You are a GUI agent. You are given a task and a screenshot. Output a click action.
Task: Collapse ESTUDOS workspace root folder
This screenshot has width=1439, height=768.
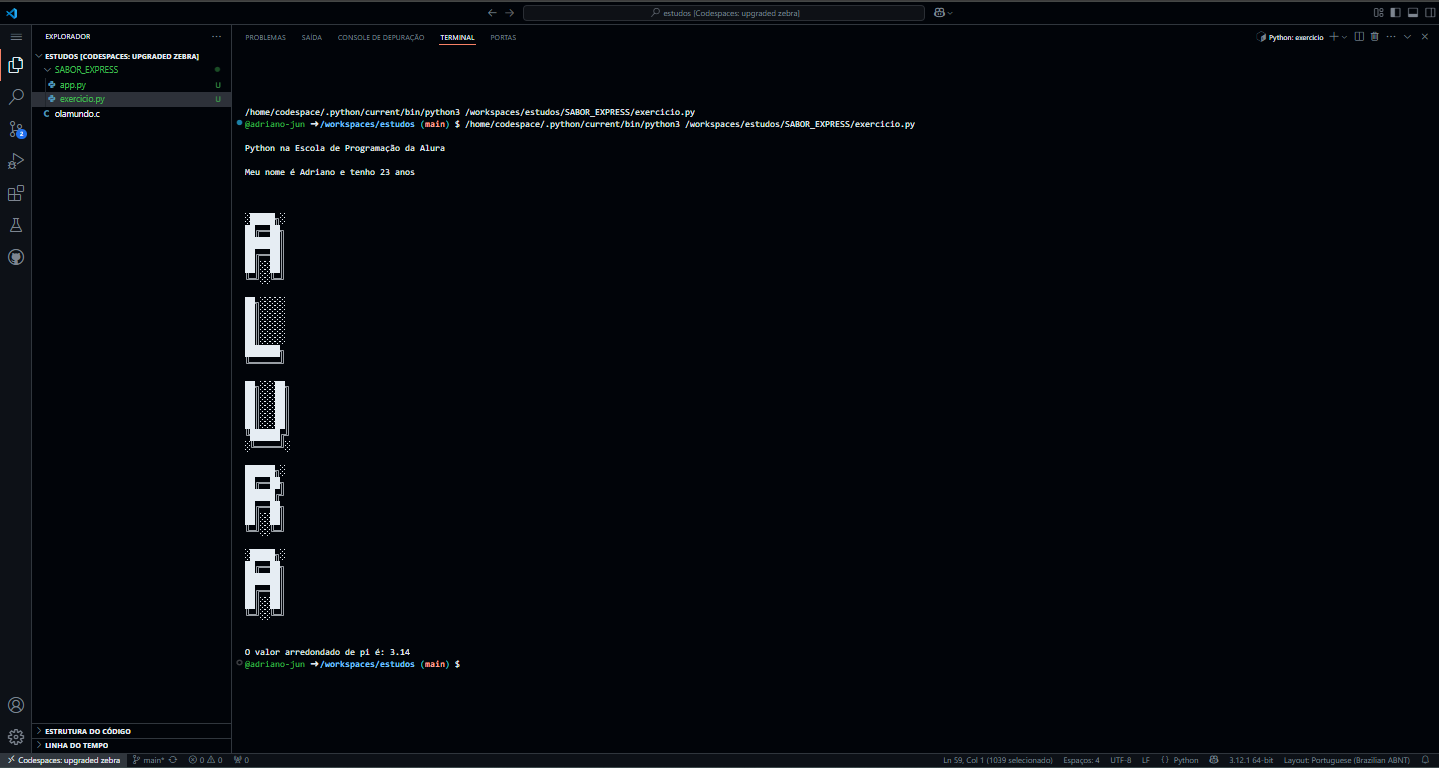point(122,56)
